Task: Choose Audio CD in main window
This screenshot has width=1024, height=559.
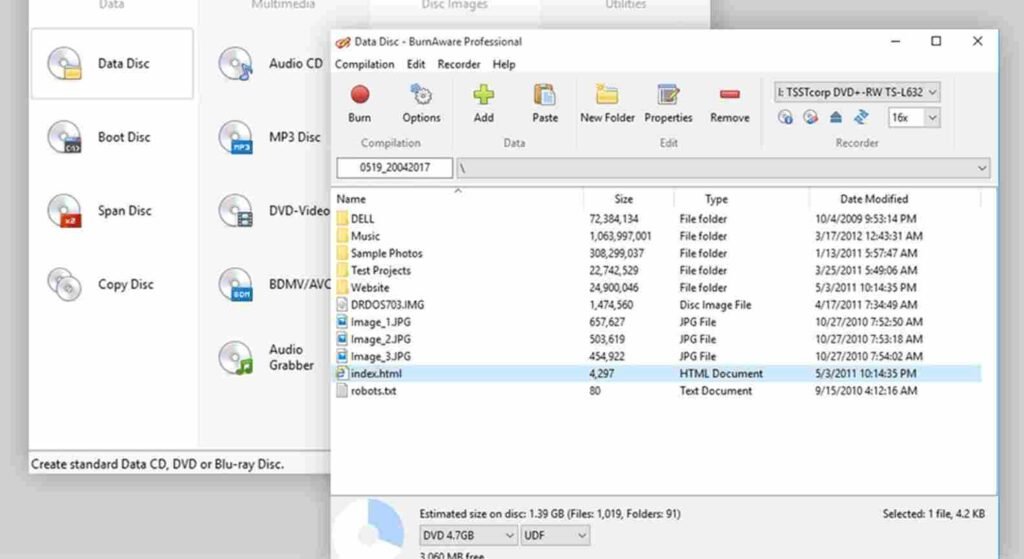Action: pyautogui.click(x=271, y=63)
